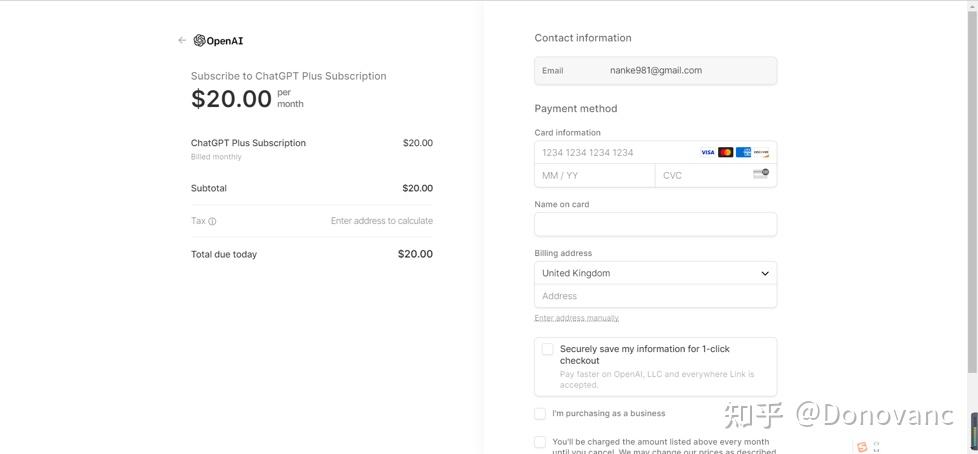Open the United Kingdom country dropdown
Image resolution: width=978 pixels, height=454 pixels.
[x=655, y=273]
